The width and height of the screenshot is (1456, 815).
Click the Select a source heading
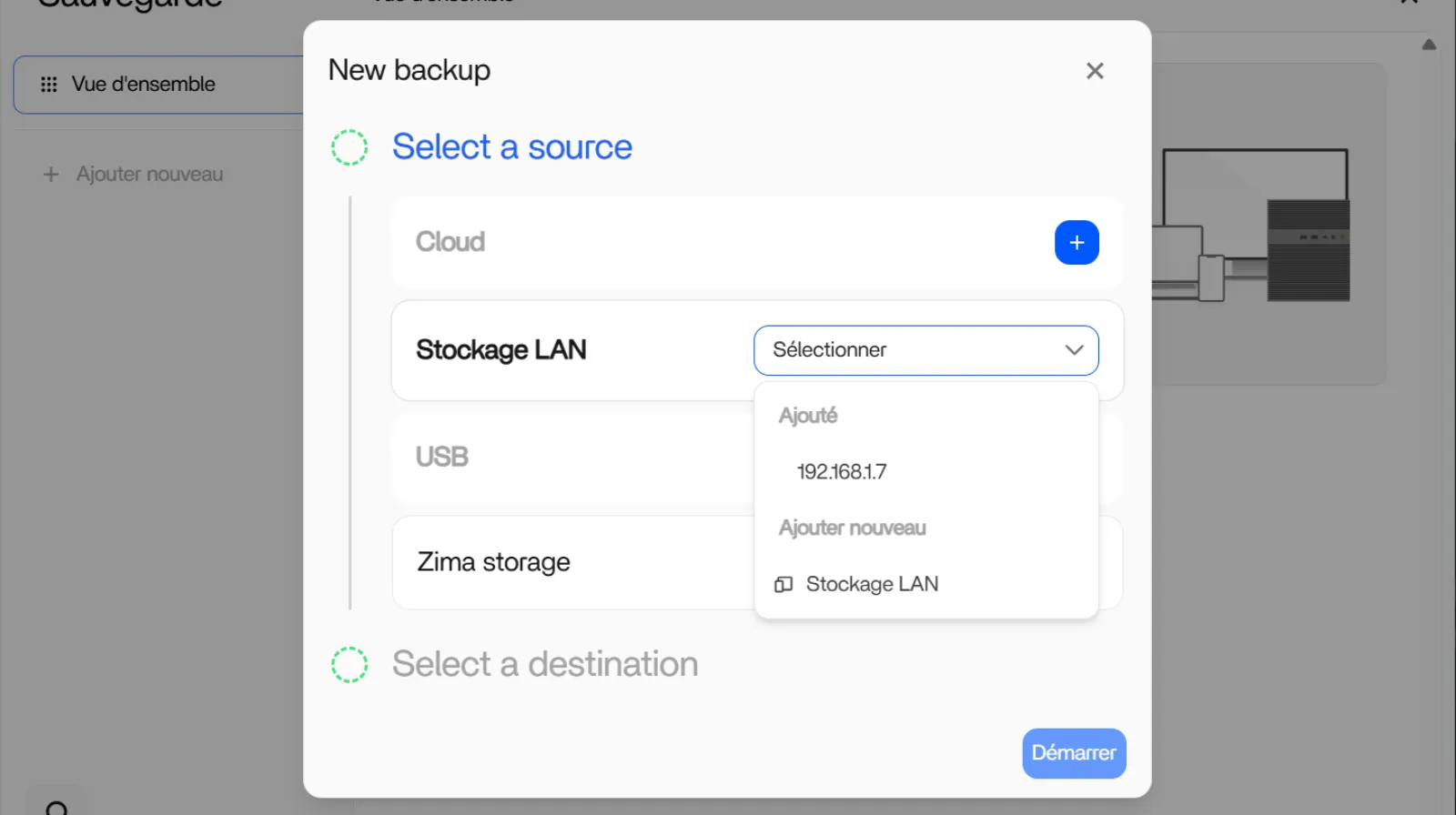click(511, 147)
